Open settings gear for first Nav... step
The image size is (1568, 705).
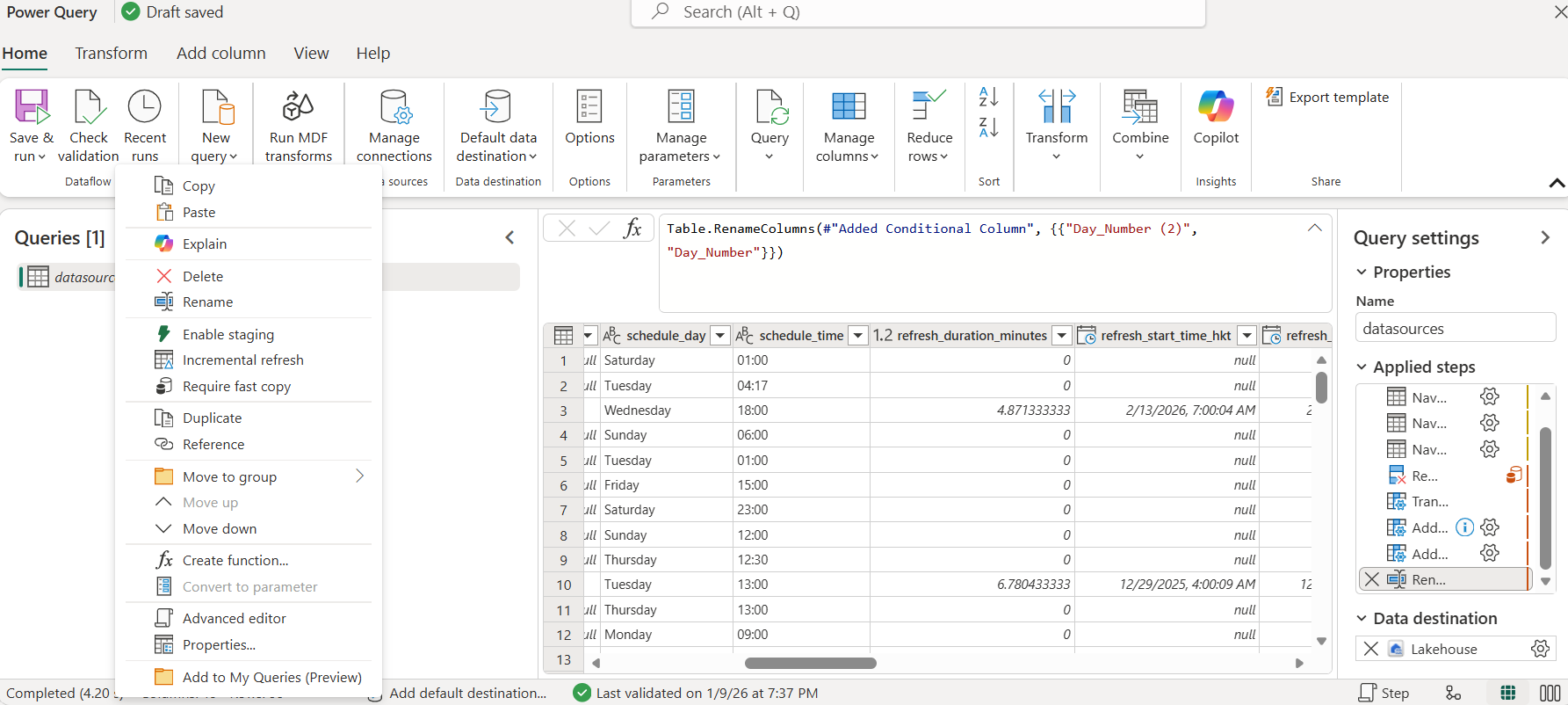(x=1490, y=396)
